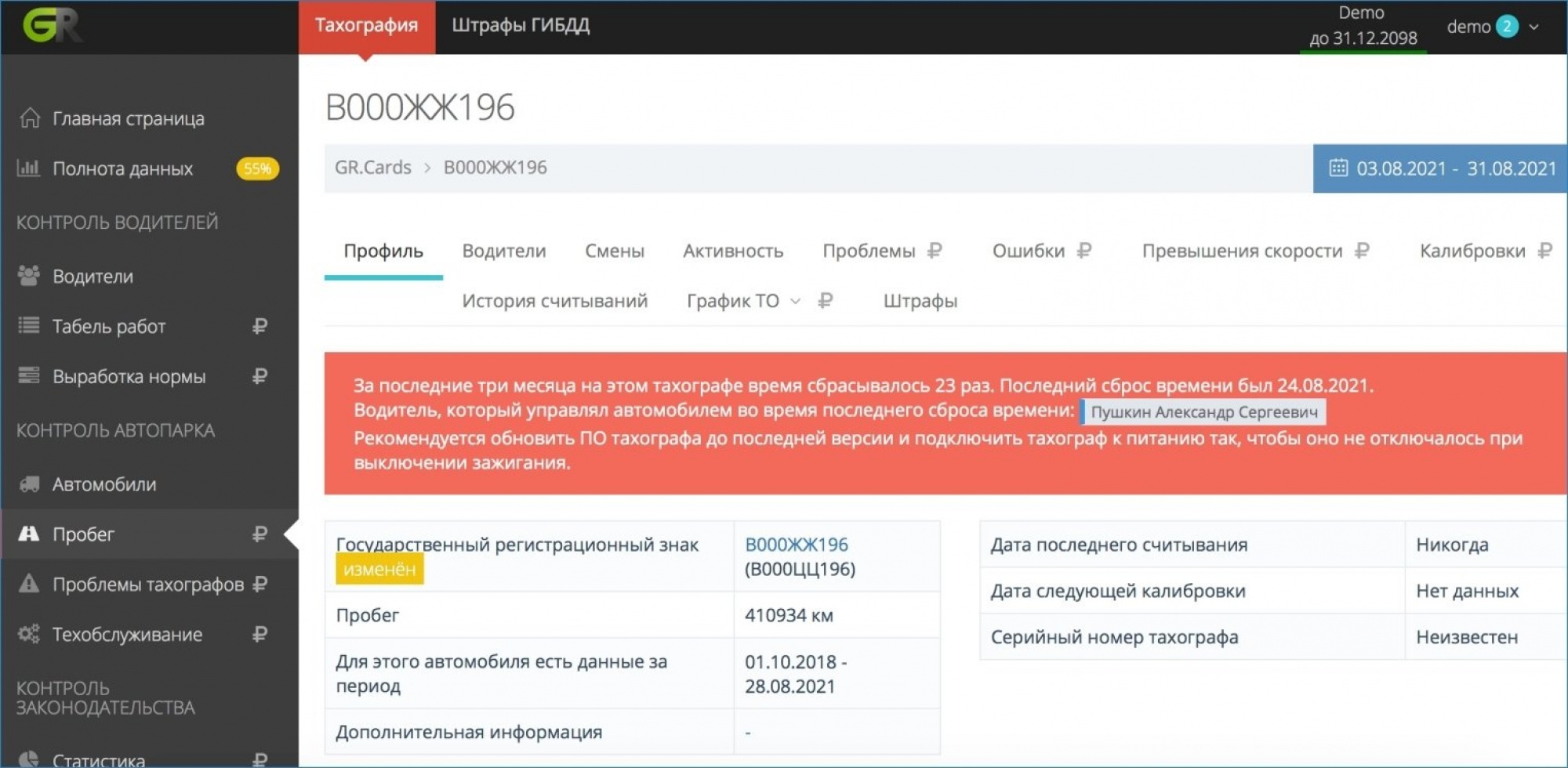This screenshot has height=768, width=1568.
Task: Click driver name Пушкин Александр Сергеевич
Action: [x=1203, y=411]
